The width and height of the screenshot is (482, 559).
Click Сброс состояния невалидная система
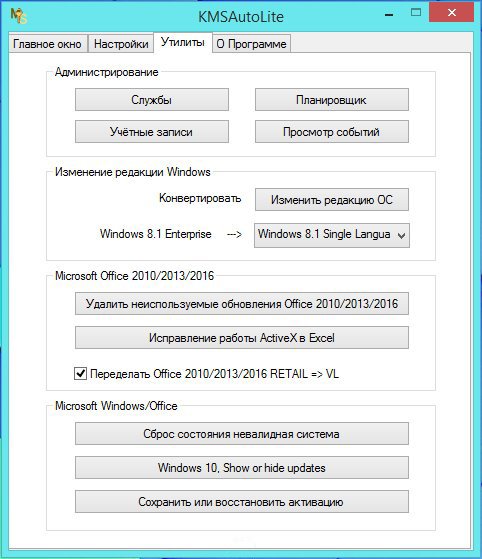pos(242,434)
